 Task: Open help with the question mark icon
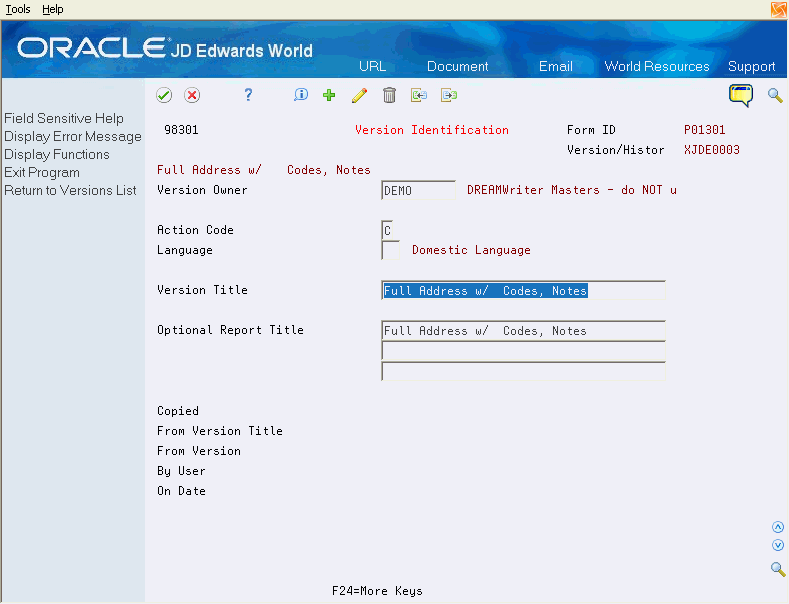pos(248,95)
